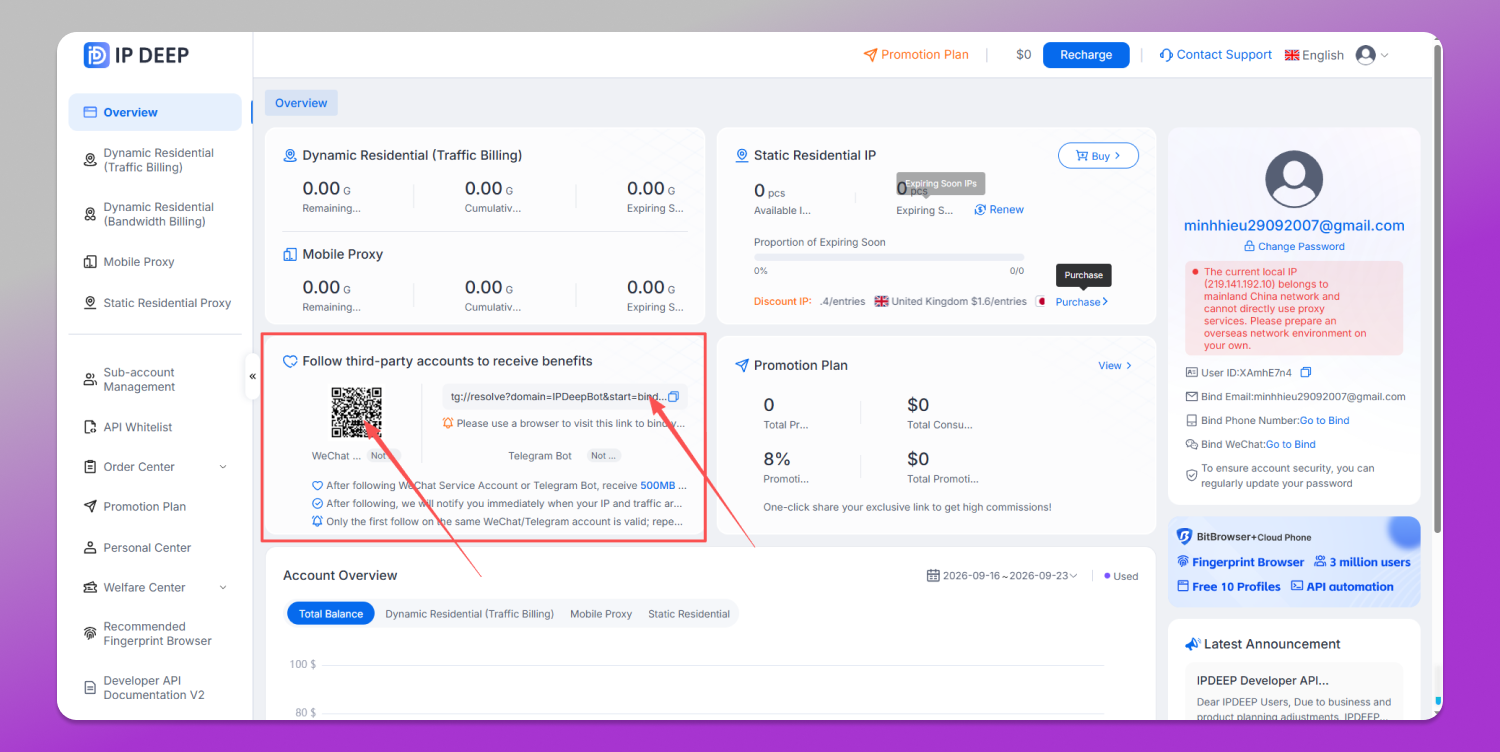This screenshot has width=1500, height=752.
Task: Open the user avatar dropdown
Action: pyautogui.click(x=1372, y=55)
